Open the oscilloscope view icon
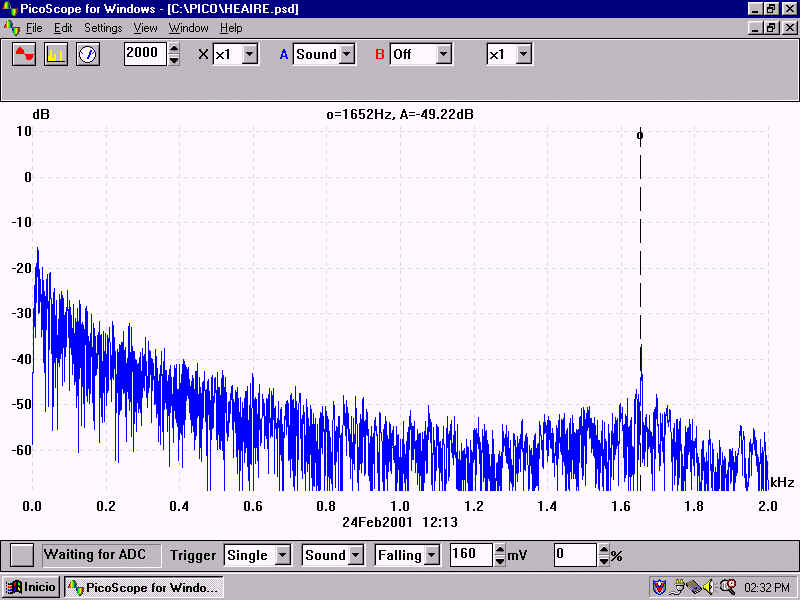The width and height of the screenshot is (800, 600). tap(24, 54)
